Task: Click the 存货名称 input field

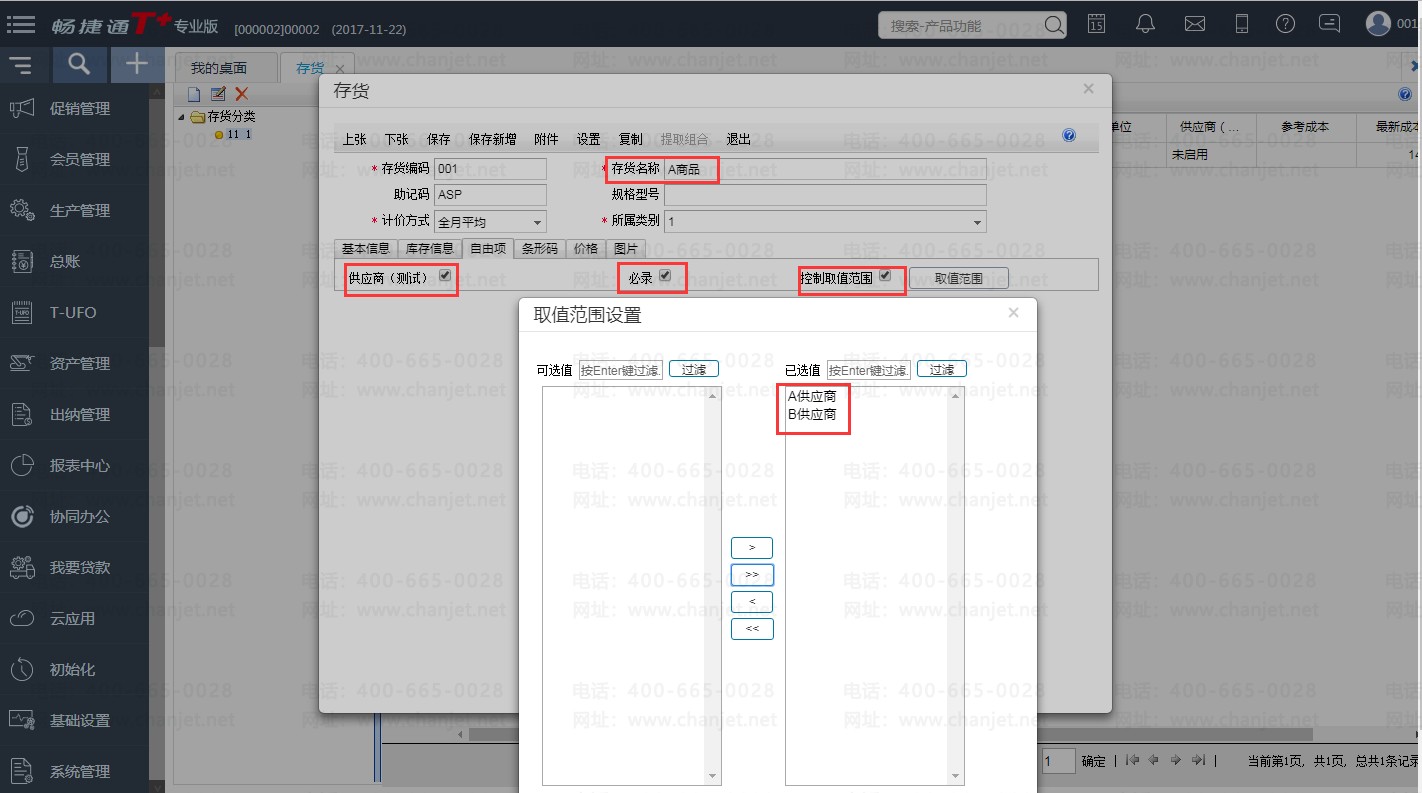Action: tap(825, 168)
